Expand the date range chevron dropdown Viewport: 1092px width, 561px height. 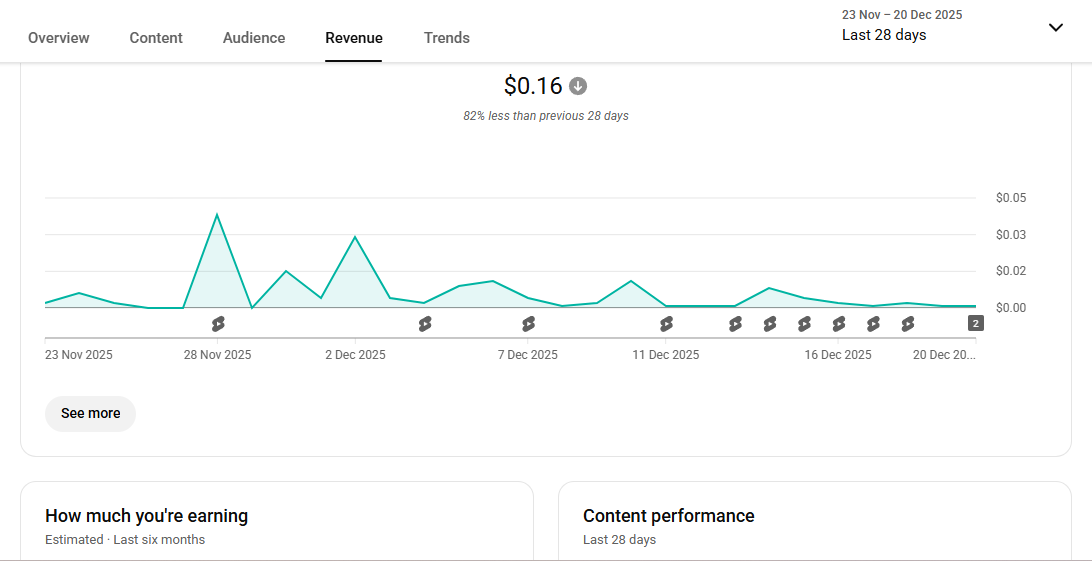pyautogui.click(x=1055, y=28)
